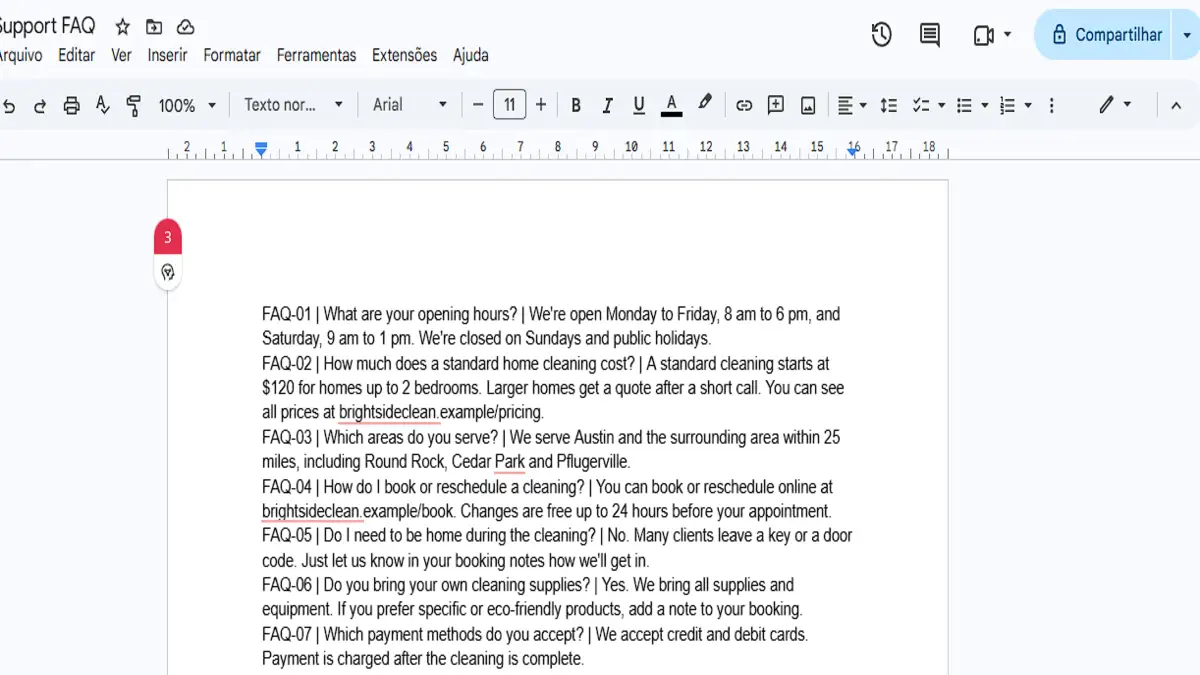The height and width of the screenshot is (675, 1200).
Task: Toggle italic formatting
Action: click(x=607, y=105)
